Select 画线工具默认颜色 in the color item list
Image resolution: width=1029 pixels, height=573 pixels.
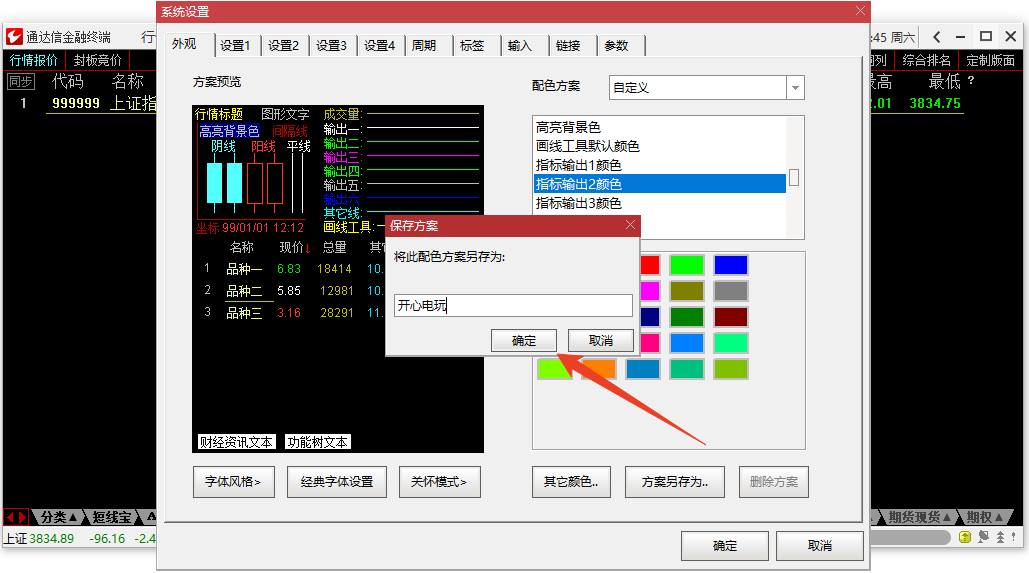click(660, 146)
